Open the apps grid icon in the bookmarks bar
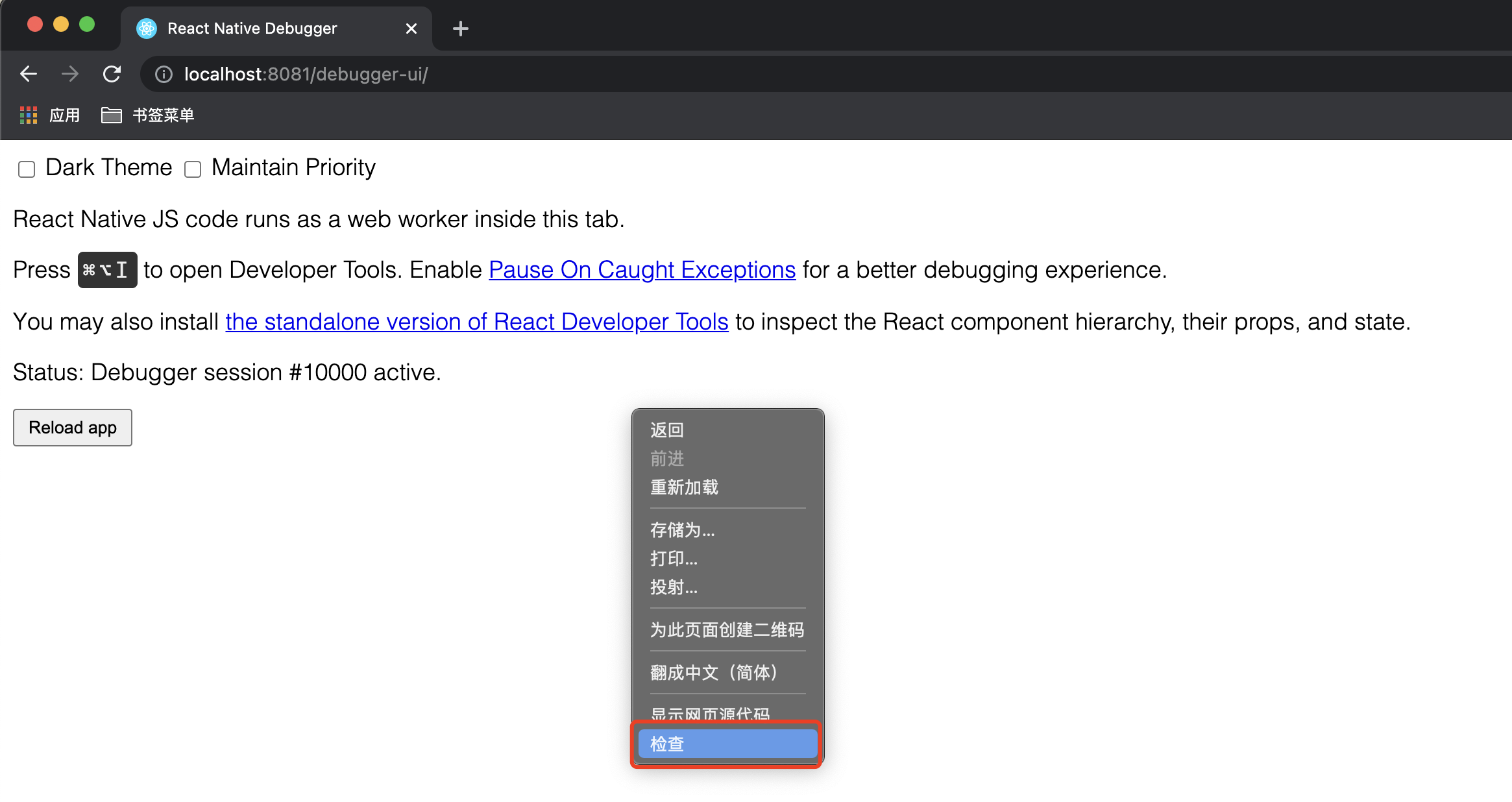 (x=28, y=115)
